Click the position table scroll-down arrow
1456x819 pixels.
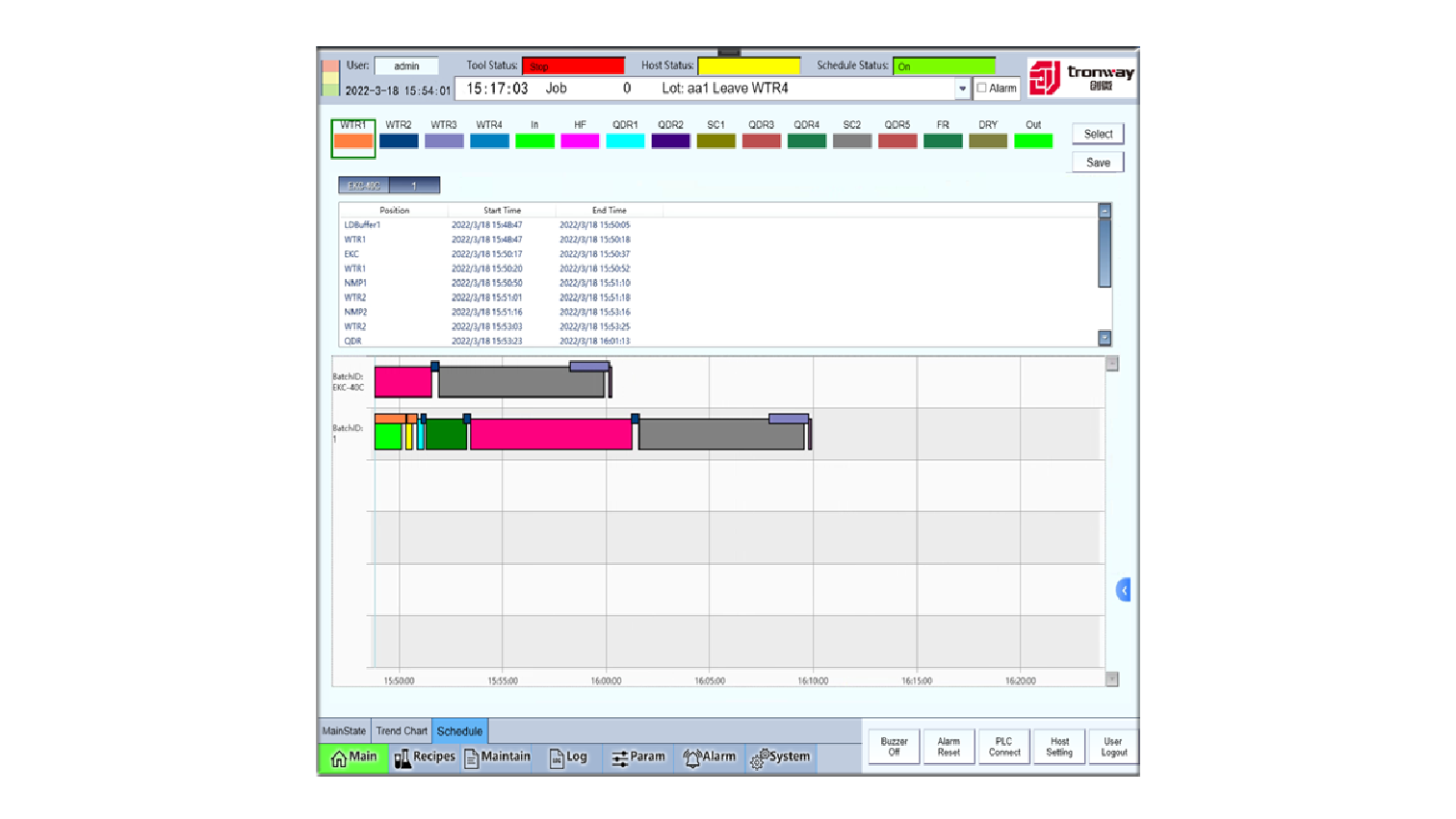[x=1105, y=338]
